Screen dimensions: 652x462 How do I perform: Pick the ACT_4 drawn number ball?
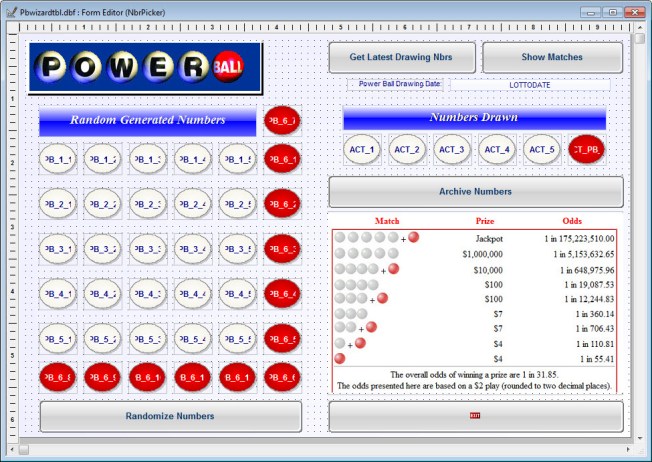click(497, 149)
